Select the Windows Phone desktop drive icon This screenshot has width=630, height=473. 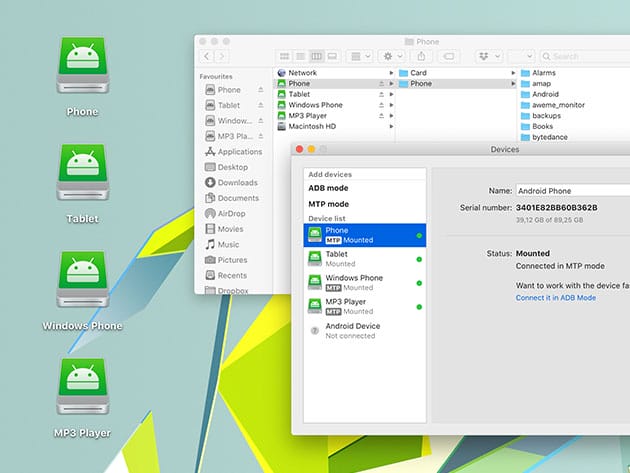point(82,281)
